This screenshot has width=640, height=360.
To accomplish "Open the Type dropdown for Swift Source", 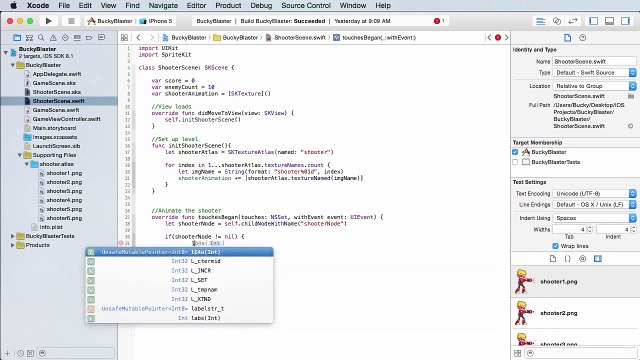I will pyautogui.click(x=594, y=73).
